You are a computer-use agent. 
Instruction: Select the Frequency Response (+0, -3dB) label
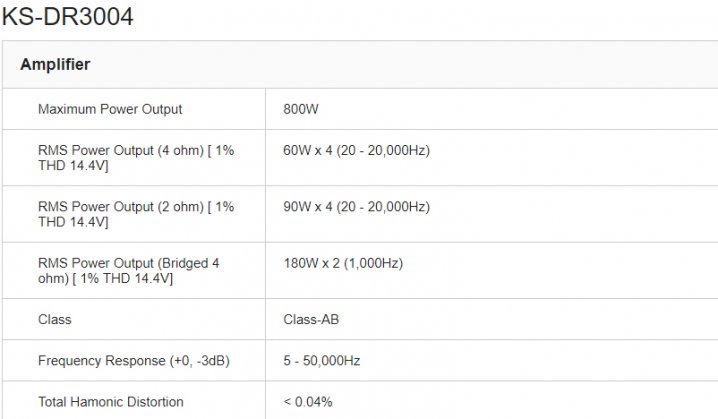click(133, 361)
